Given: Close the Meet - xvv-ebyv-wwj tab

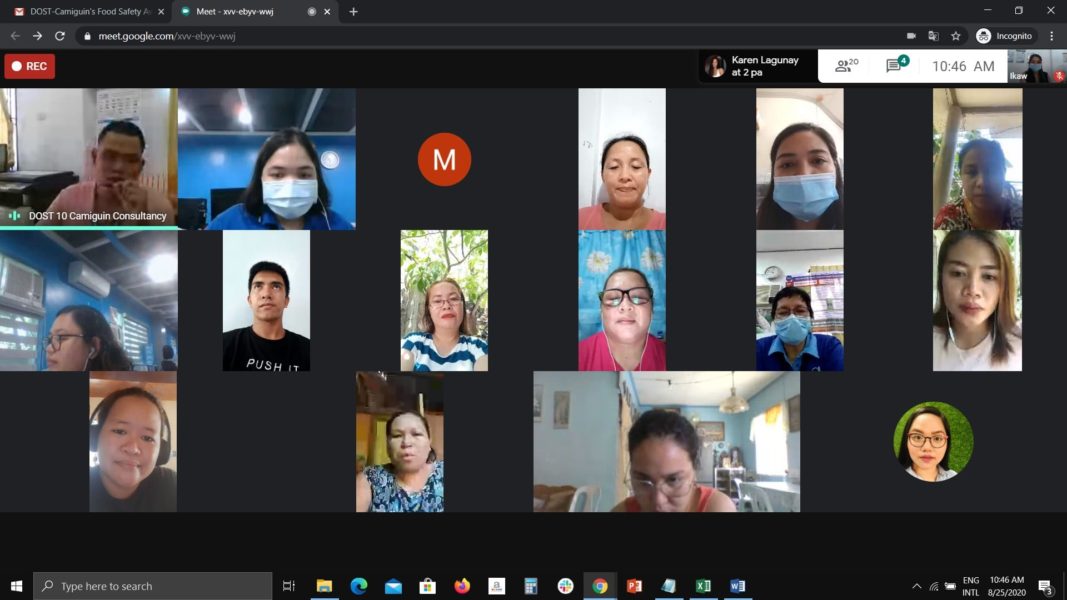Looking at the screenshot, I should [327, 12].
